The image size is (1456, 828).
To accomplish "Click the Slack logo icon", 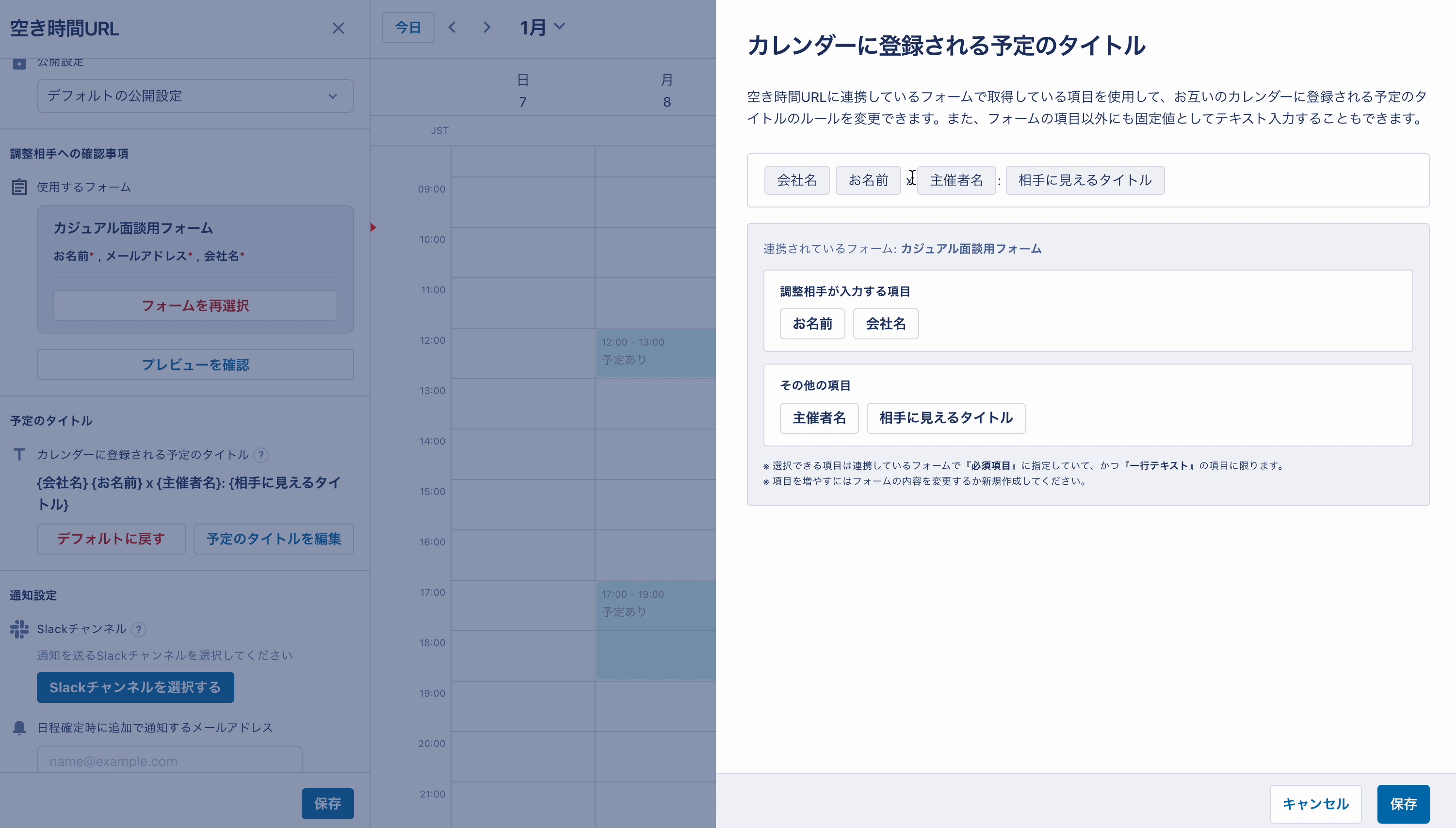I will point(19,629).
